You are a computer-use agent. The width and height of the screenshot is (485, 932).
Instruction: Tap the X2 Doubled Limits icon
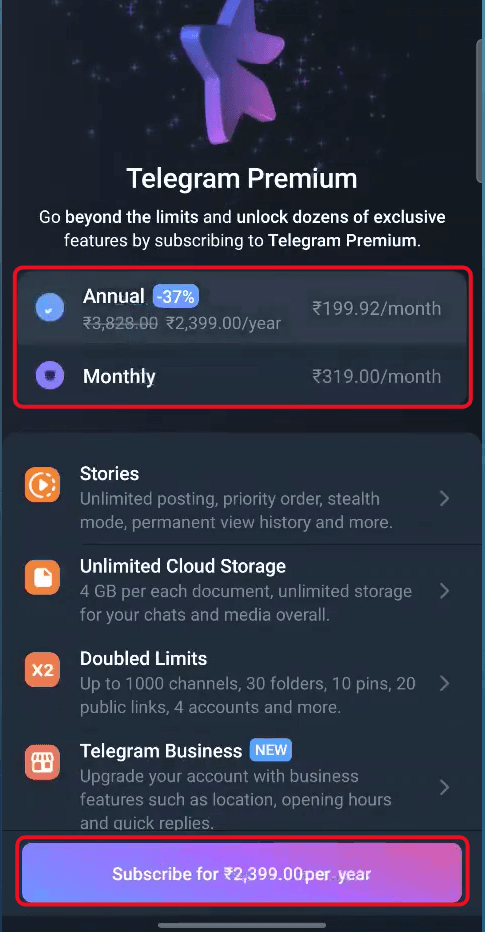click(x=42, y=670)
